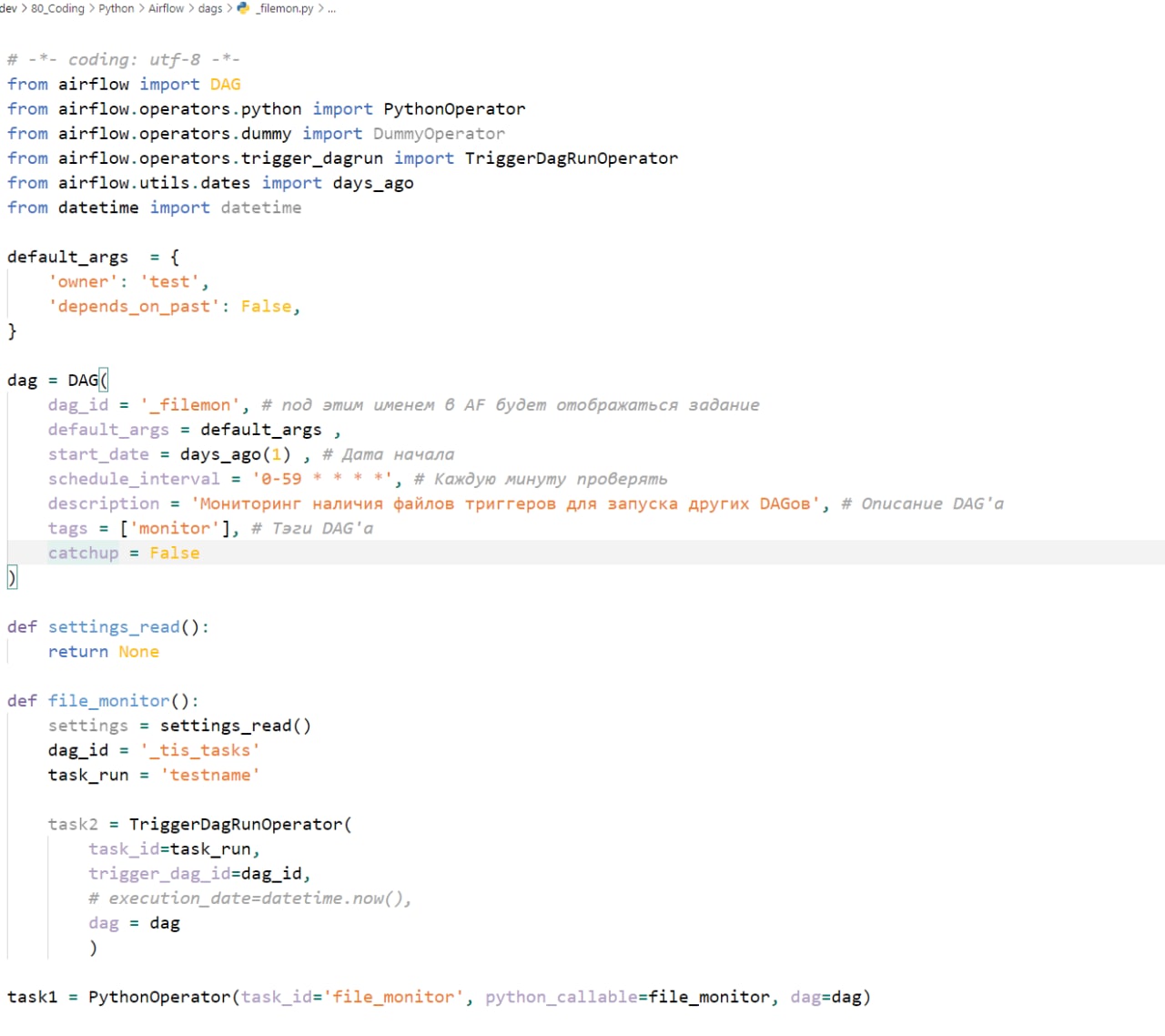Click the settings_read function definition name
1165x1036 pixels.
[114, 626]
